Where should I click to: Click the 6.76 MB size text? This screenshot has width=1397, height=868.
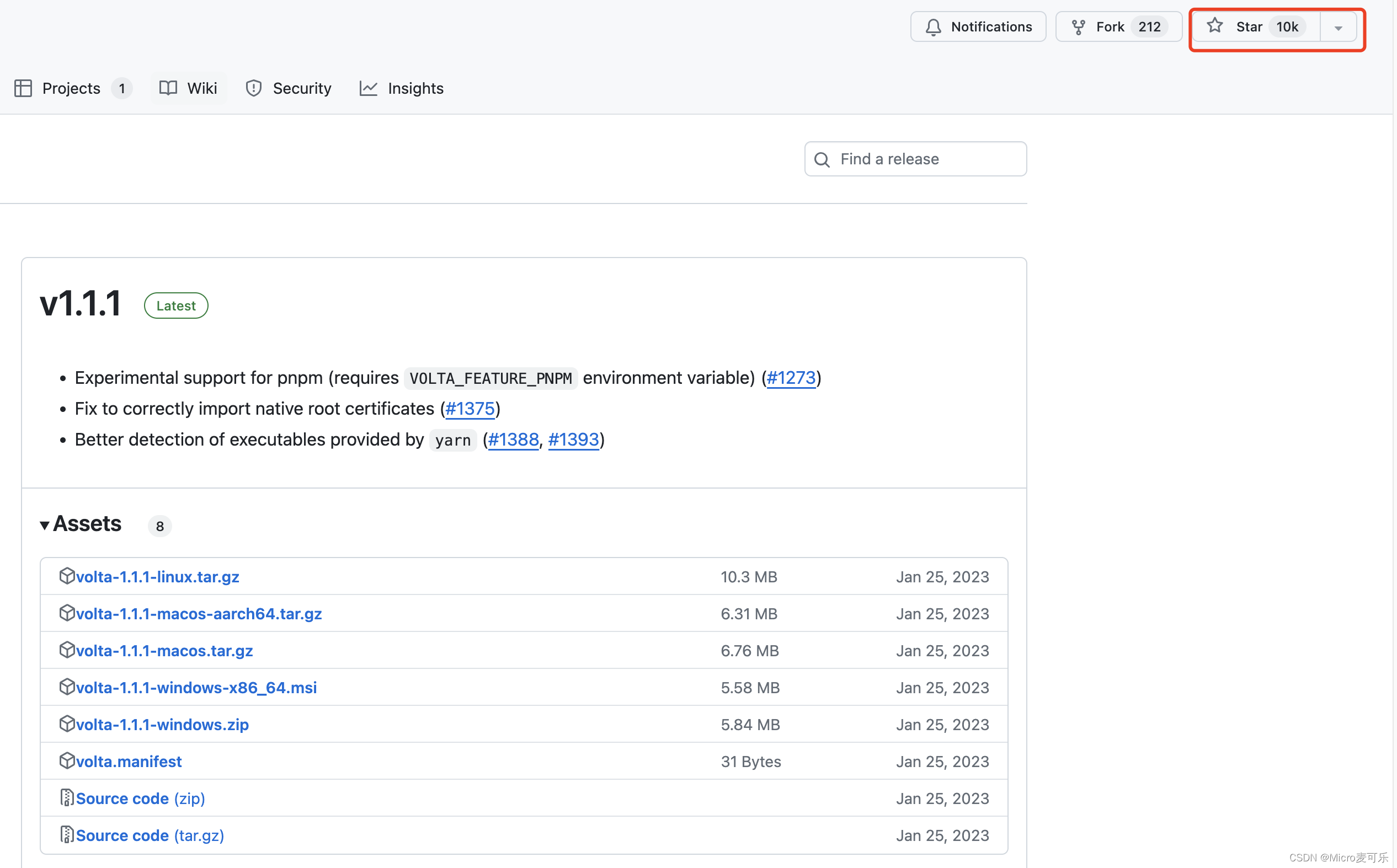749,650
